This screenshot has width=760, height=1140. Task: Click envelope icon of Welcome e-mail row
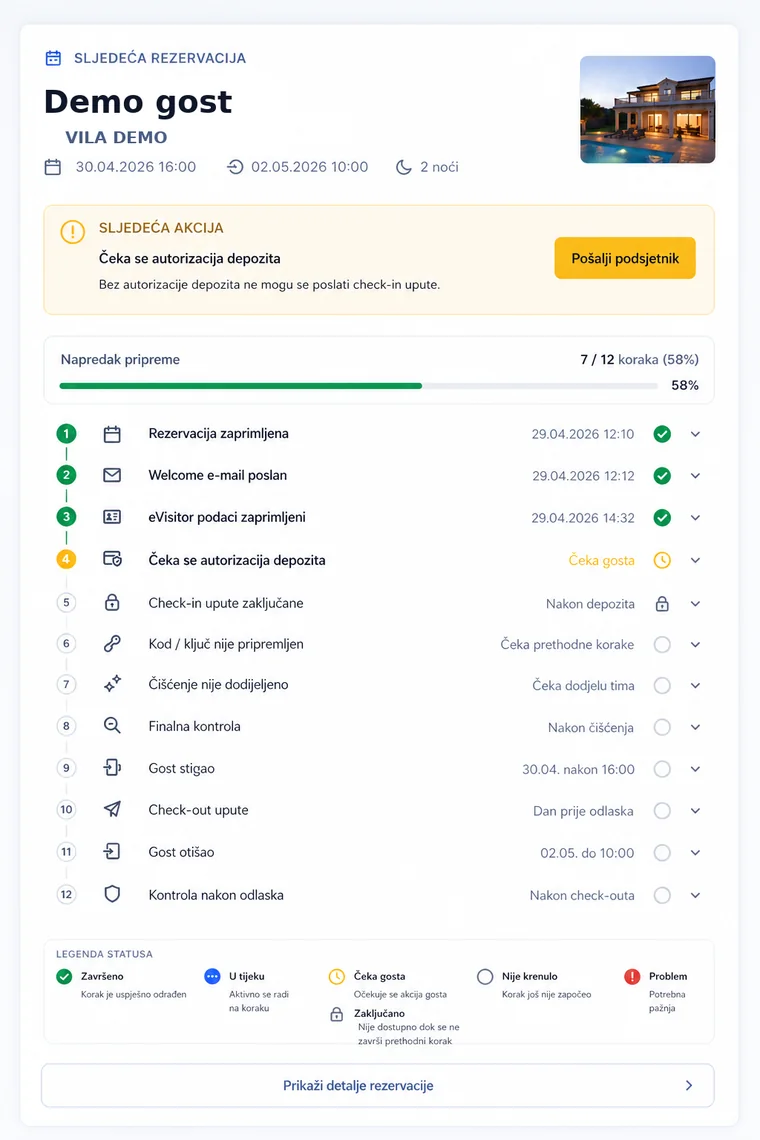(112, 475)
